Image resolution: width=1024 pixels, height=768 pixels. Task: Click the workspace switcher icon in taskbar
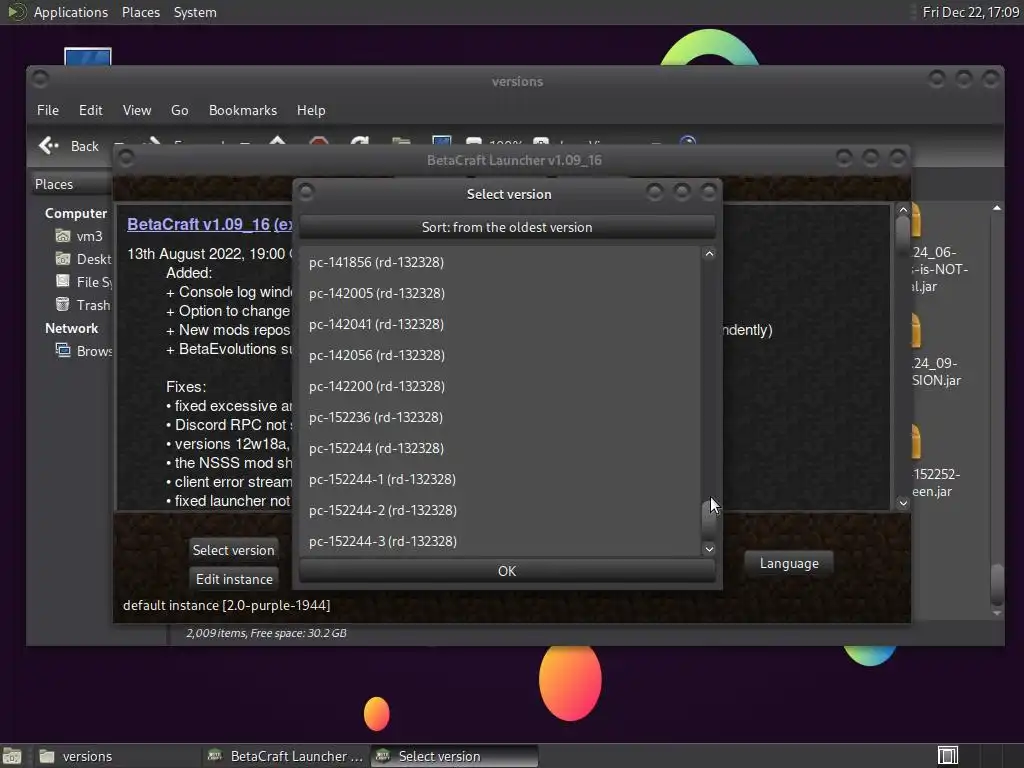point(948,756)
